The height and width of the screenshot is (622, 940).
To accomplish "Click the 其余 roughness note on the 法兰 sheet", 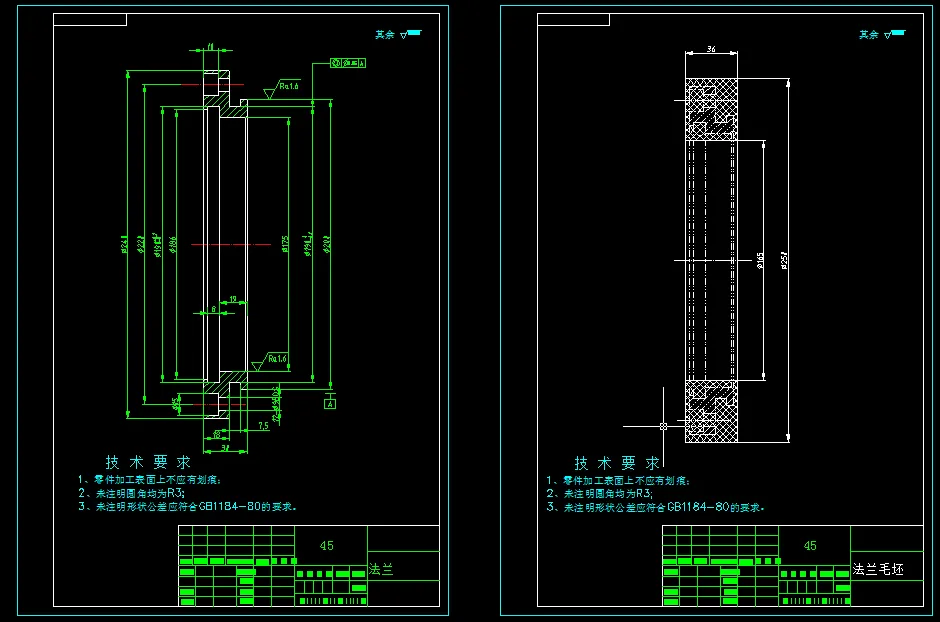I will coord(398,34).
